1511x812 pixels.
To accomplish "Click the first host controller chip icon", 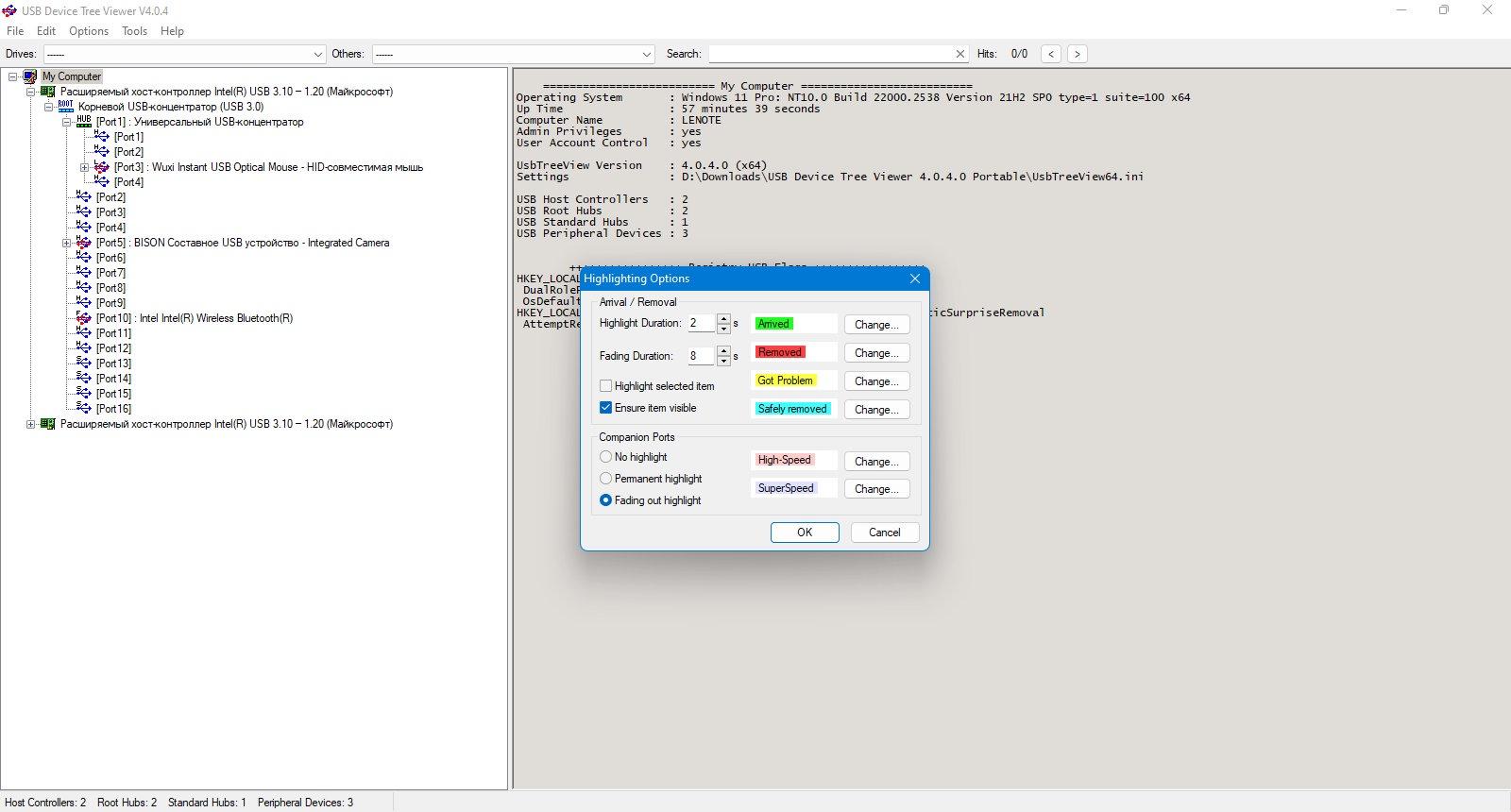I will click(48, 92).
